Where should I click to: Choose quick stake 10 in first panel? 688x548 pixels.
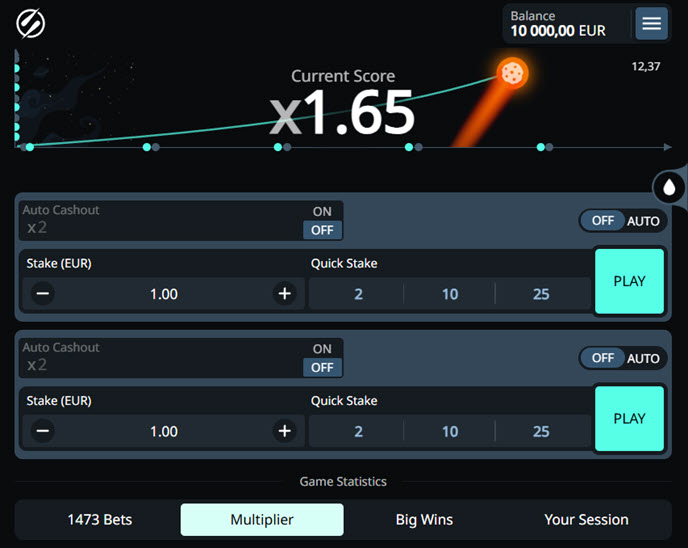[x=450, y=294]
